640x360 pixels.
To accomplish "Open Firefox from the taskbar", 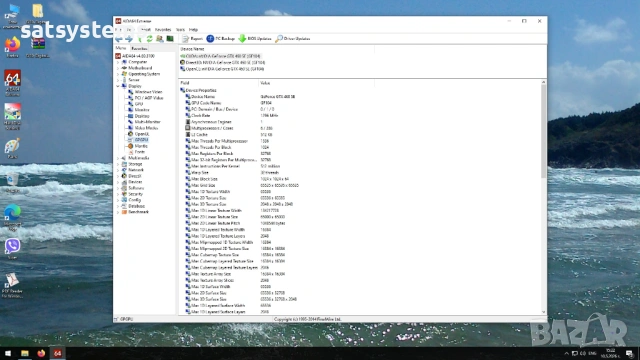I will 41,353.
